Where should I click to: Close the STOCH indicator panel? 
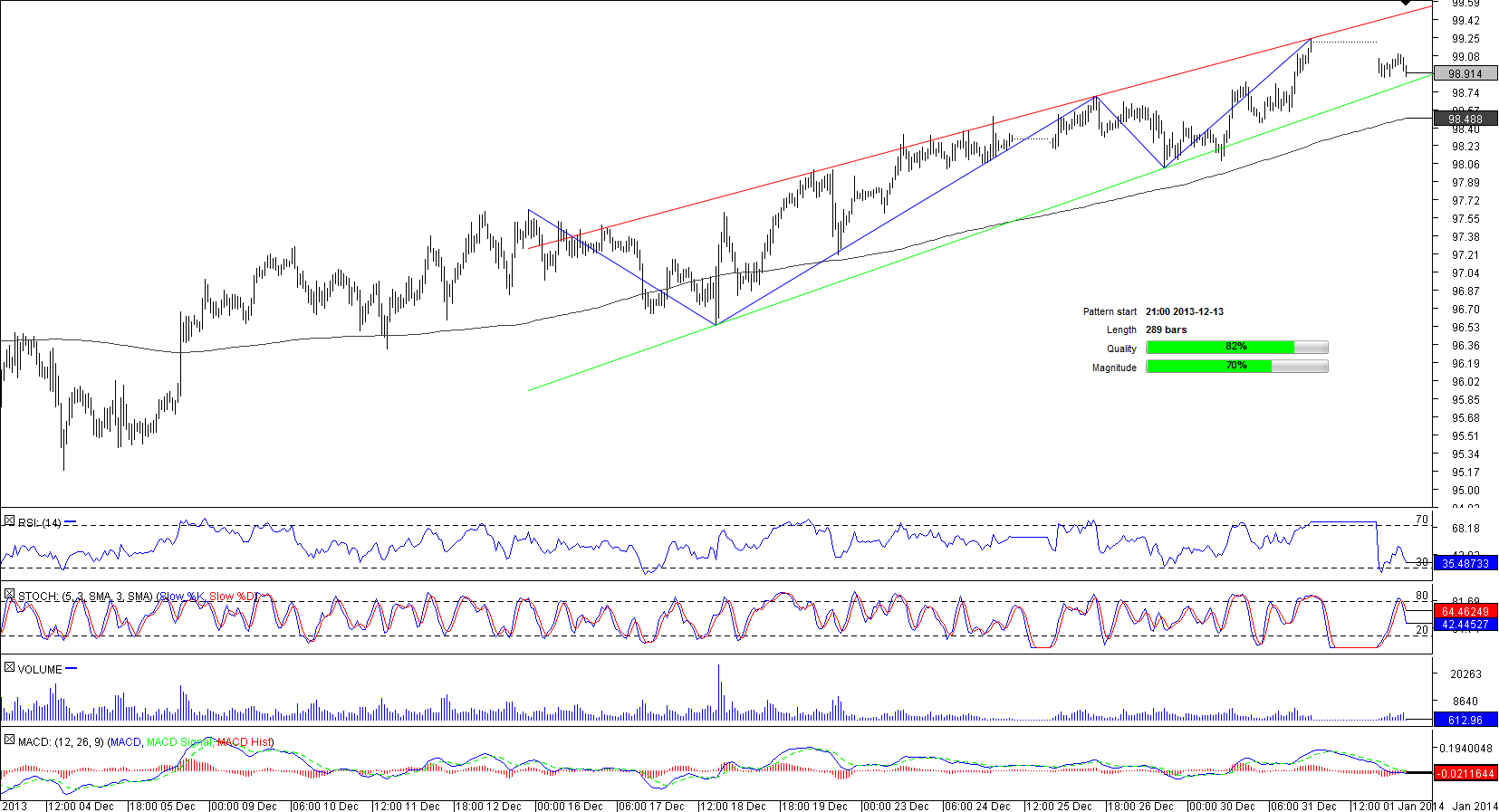click(x=9, y=595)
